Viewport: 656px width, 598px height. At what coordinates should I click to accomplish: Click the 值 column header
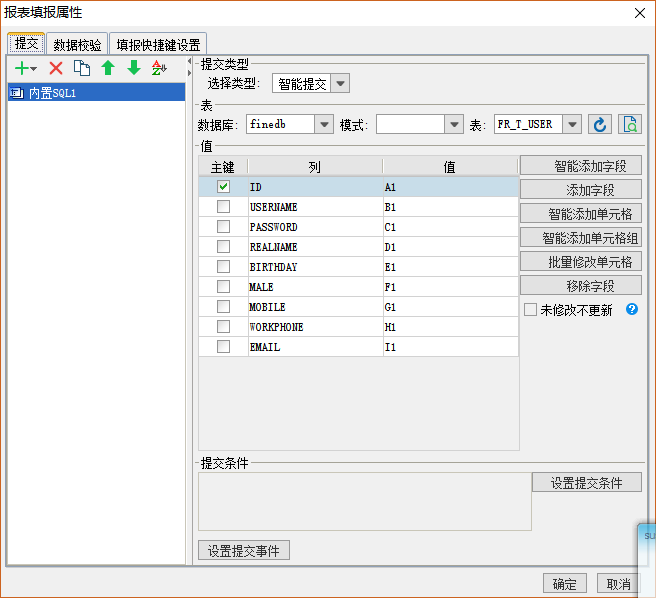pyautogui.click(x=450, y=167)
